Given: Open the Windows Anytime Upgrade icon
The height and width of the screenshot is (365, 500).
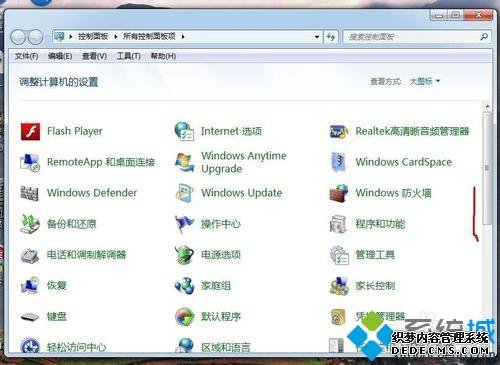Looking at the screenshot, I should pyautogui.click(x=185, y=162).
